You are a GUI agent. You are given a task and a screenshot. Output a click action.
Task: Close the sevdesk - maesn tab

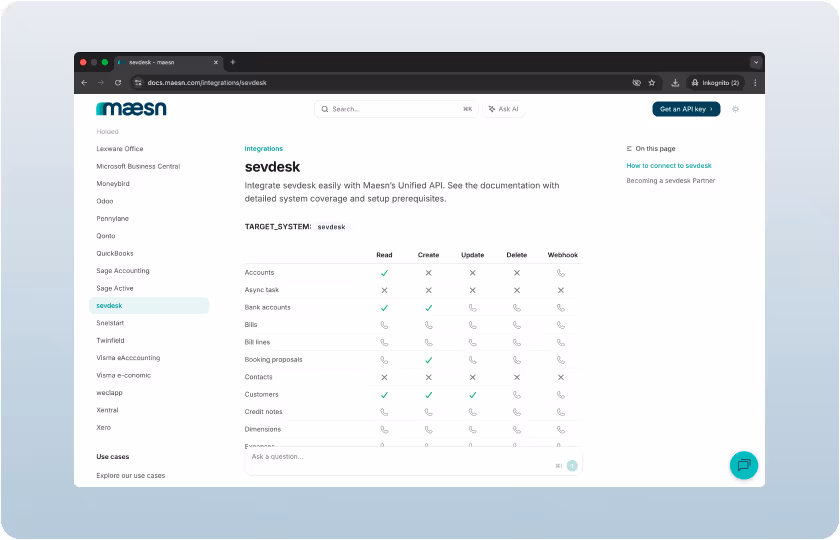tap(216, 62)
